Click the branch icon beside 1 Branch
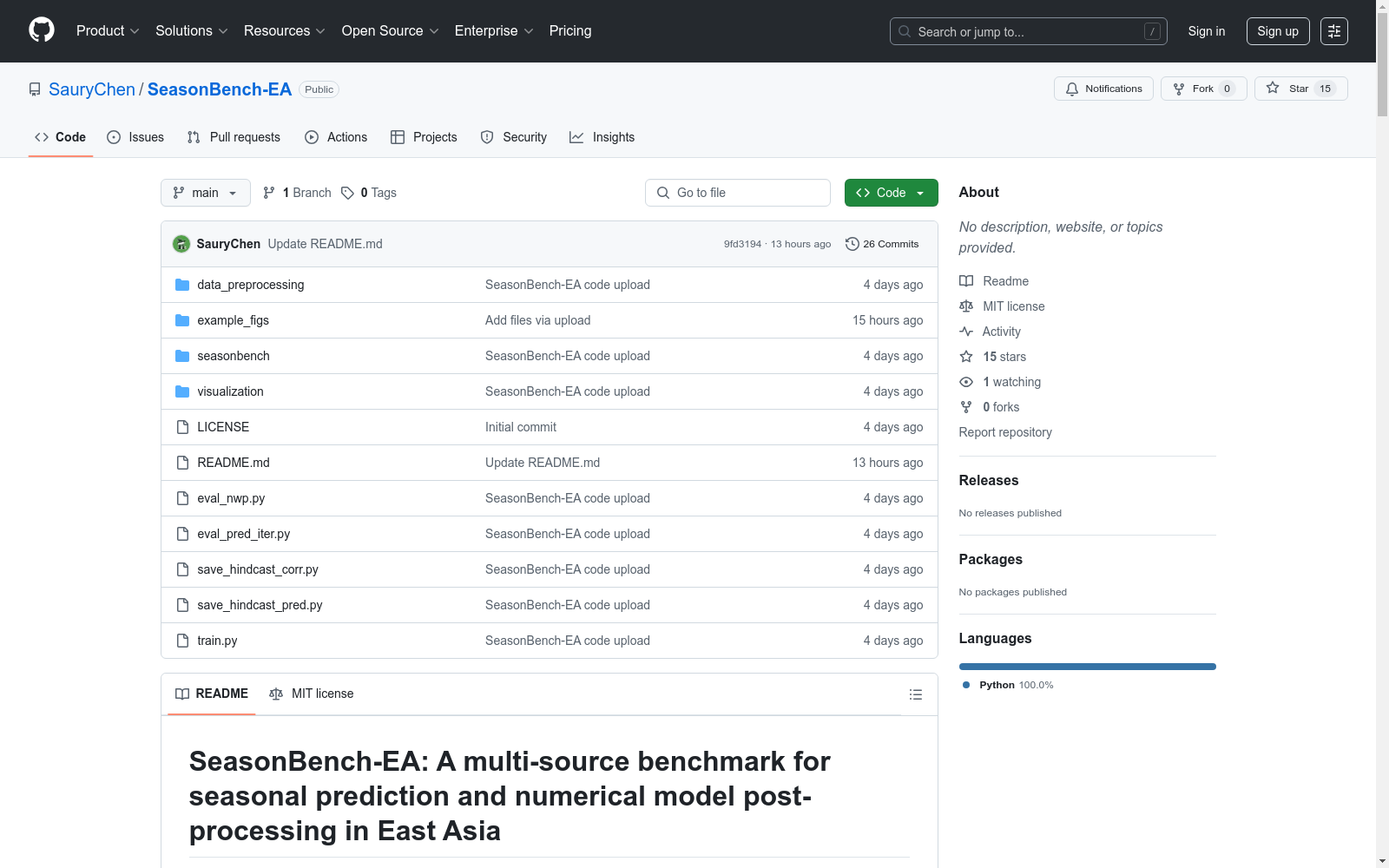The height and width of the screenshot is (868, 1389). [269, 193]
